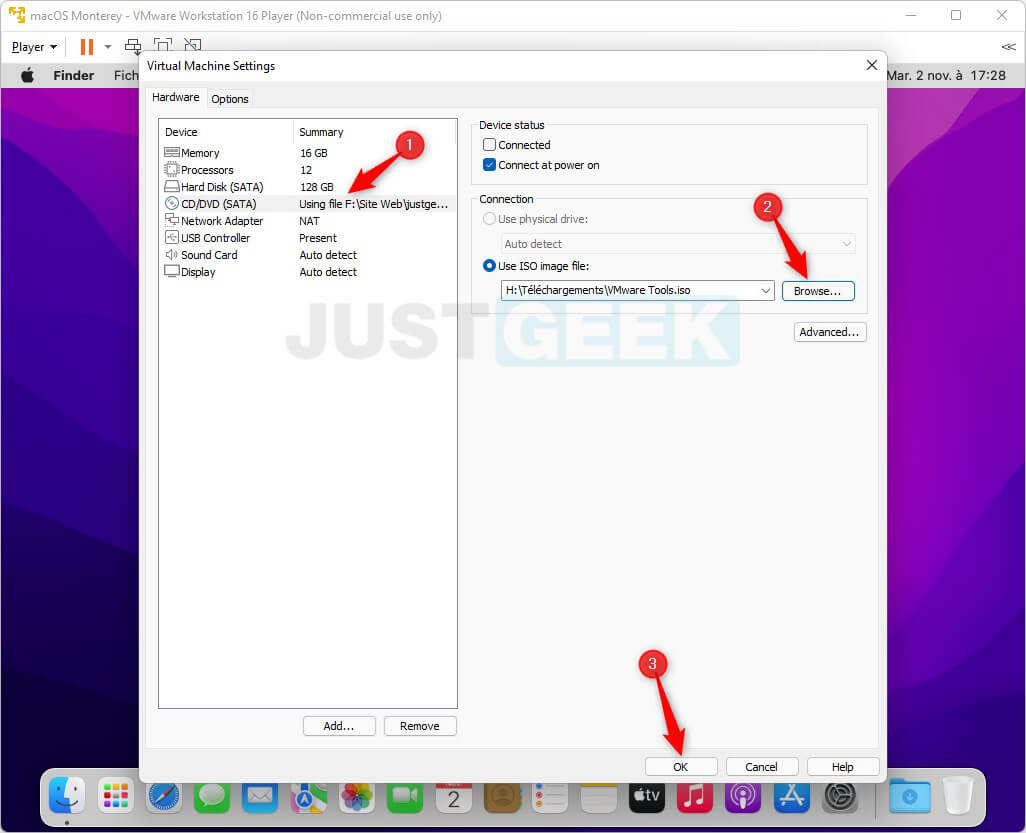Select the Network Adapter device

point(308,221)
